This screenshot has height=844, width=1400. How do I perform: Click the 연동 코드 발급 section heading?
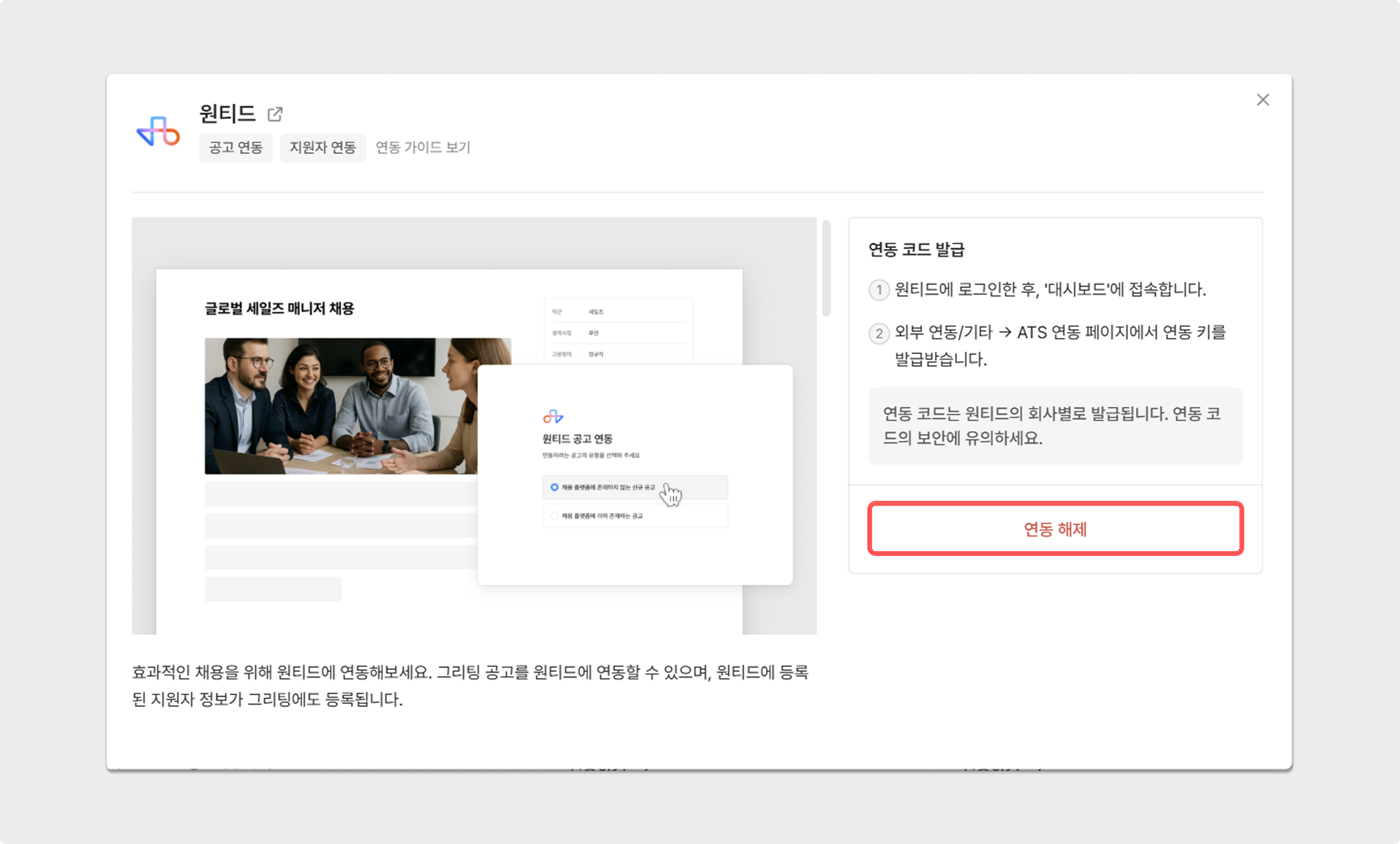point(916,249)
